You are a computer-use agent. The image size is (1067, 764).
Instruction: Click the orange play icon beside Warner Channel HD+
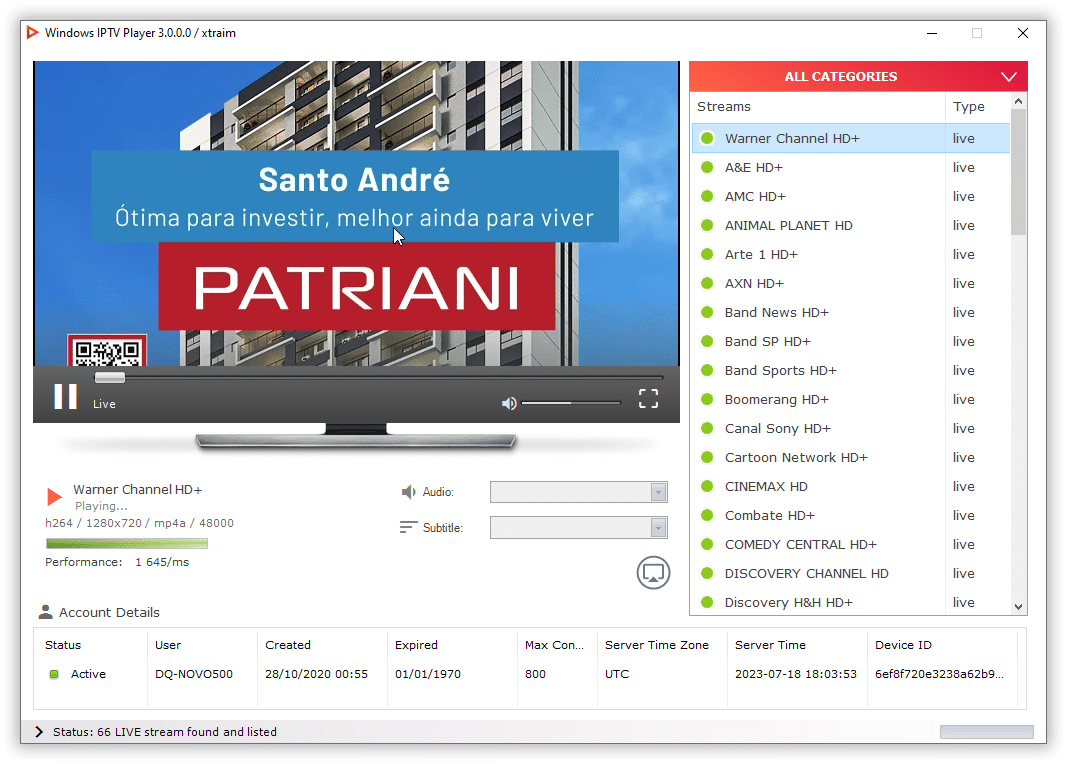click(54, 497)
